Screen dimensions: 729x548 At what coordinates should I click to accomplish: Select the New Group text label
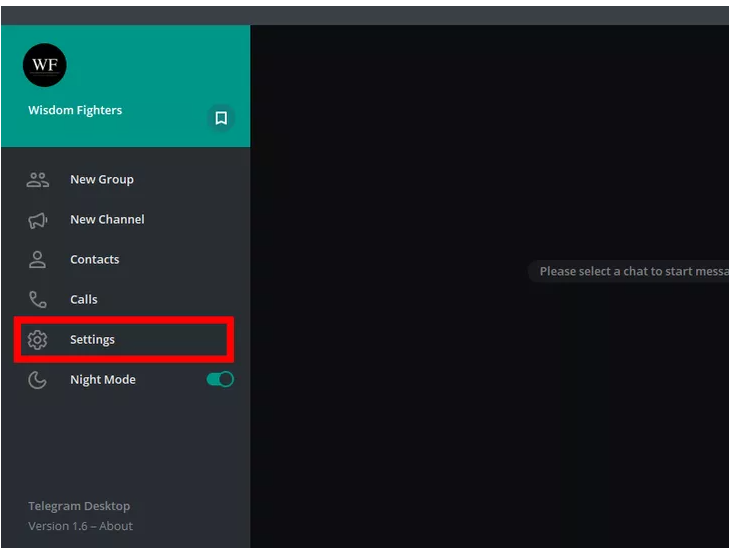pos(101,180)
